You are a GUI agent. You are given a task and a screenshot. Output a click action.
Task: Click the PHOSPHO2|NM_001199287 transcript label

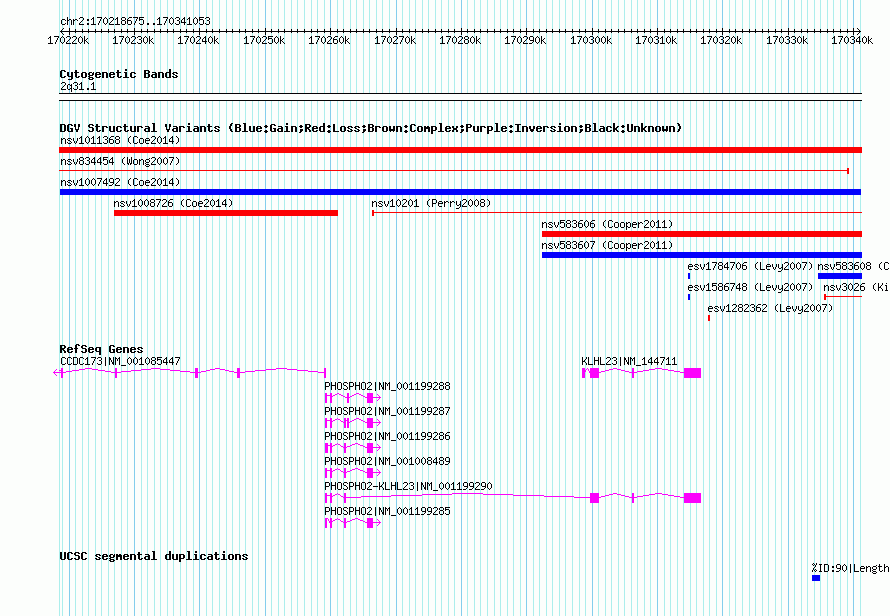pyautogui.click(x=387, y=411)
